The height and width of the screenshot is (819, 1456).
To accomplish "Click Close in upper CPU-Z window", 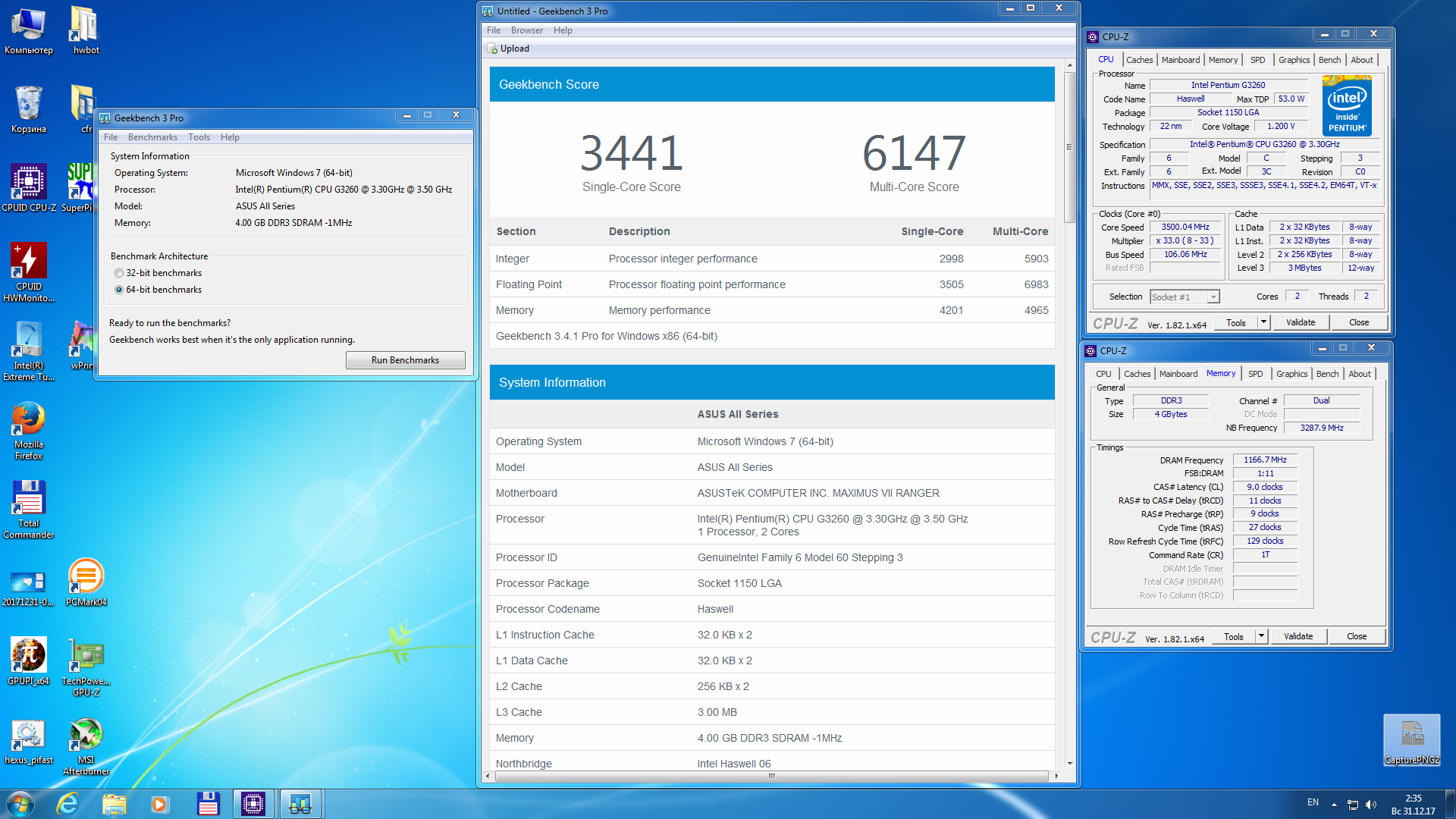I will tap(1359, 322).
